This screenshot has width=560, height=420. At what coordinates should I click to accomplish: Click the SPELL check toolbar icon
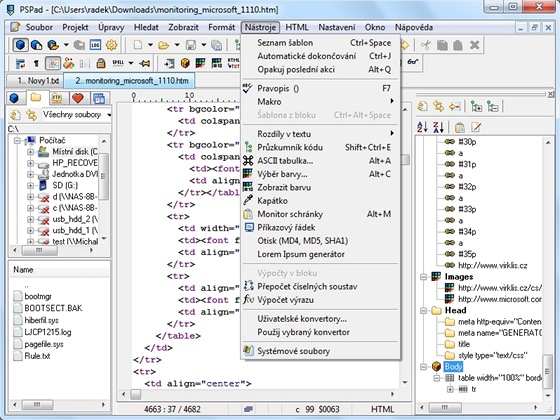pyautogui.click(x=118, y=63)
